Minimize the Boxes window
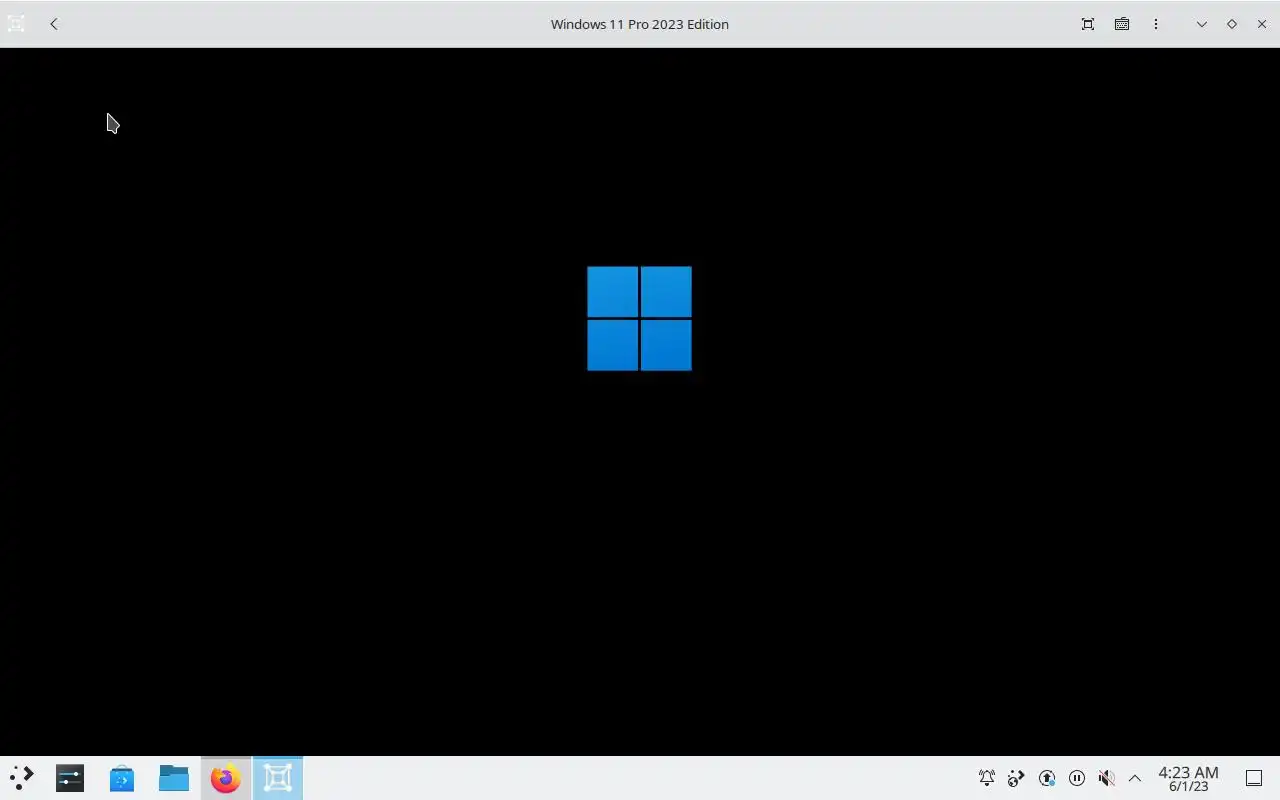This screenshot has width=1280, height=800. (1202, 24)
